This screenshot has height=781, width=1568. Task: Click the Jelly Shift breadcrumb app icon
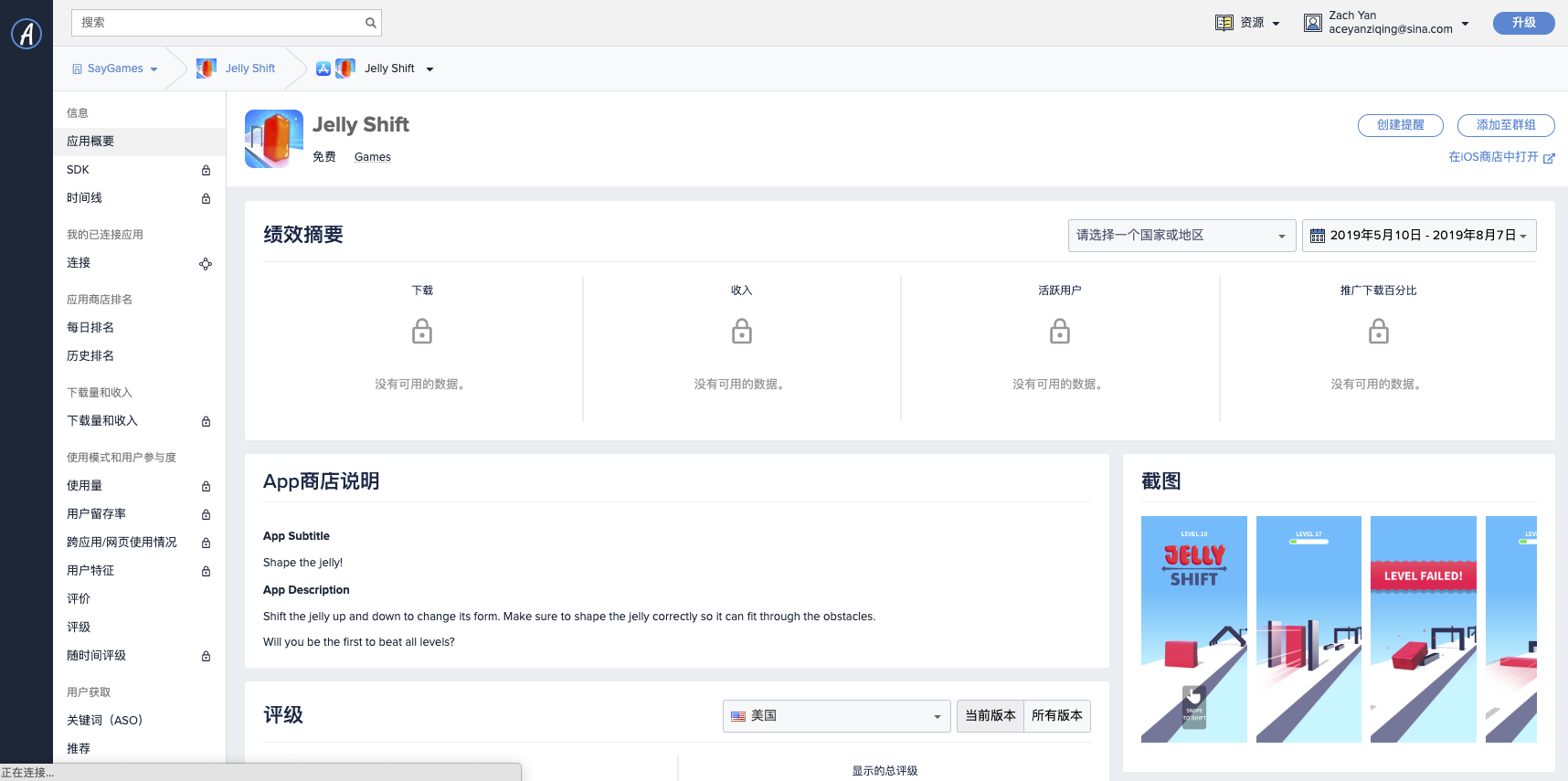coord(207,69)
